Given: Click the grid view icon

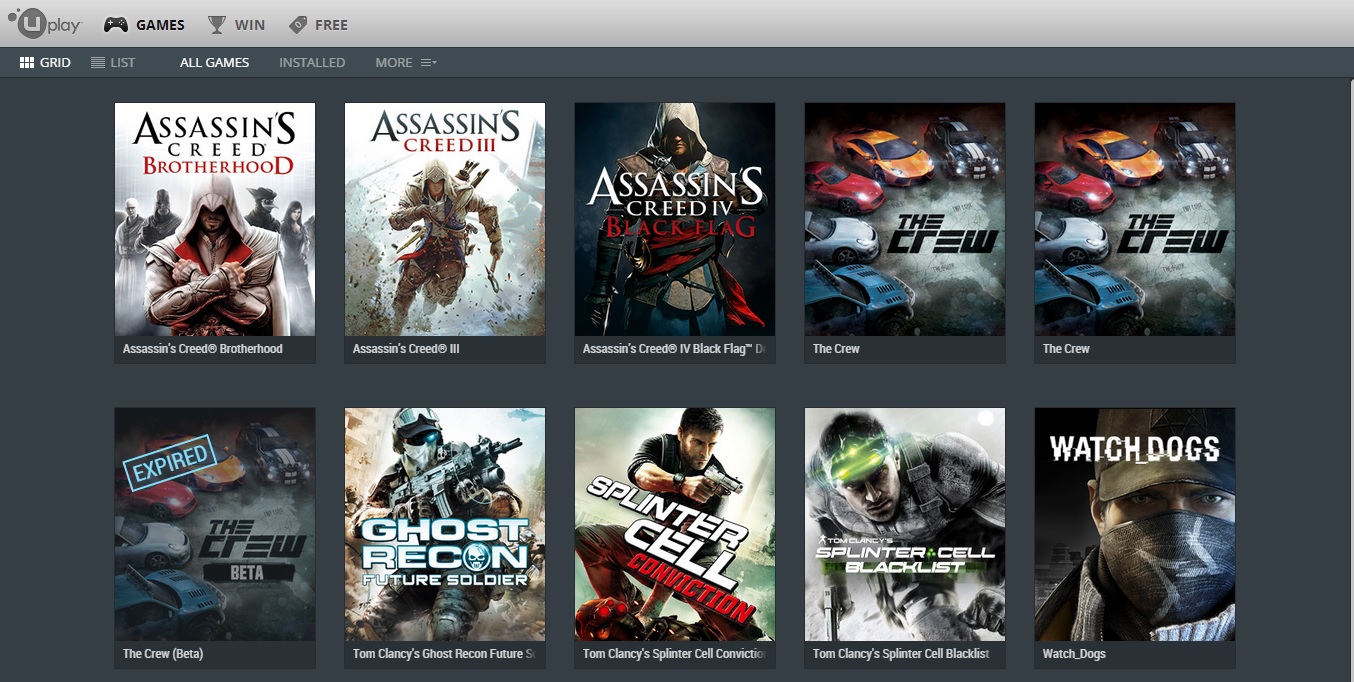Looking at the screenshot, I should click(27, 62).
